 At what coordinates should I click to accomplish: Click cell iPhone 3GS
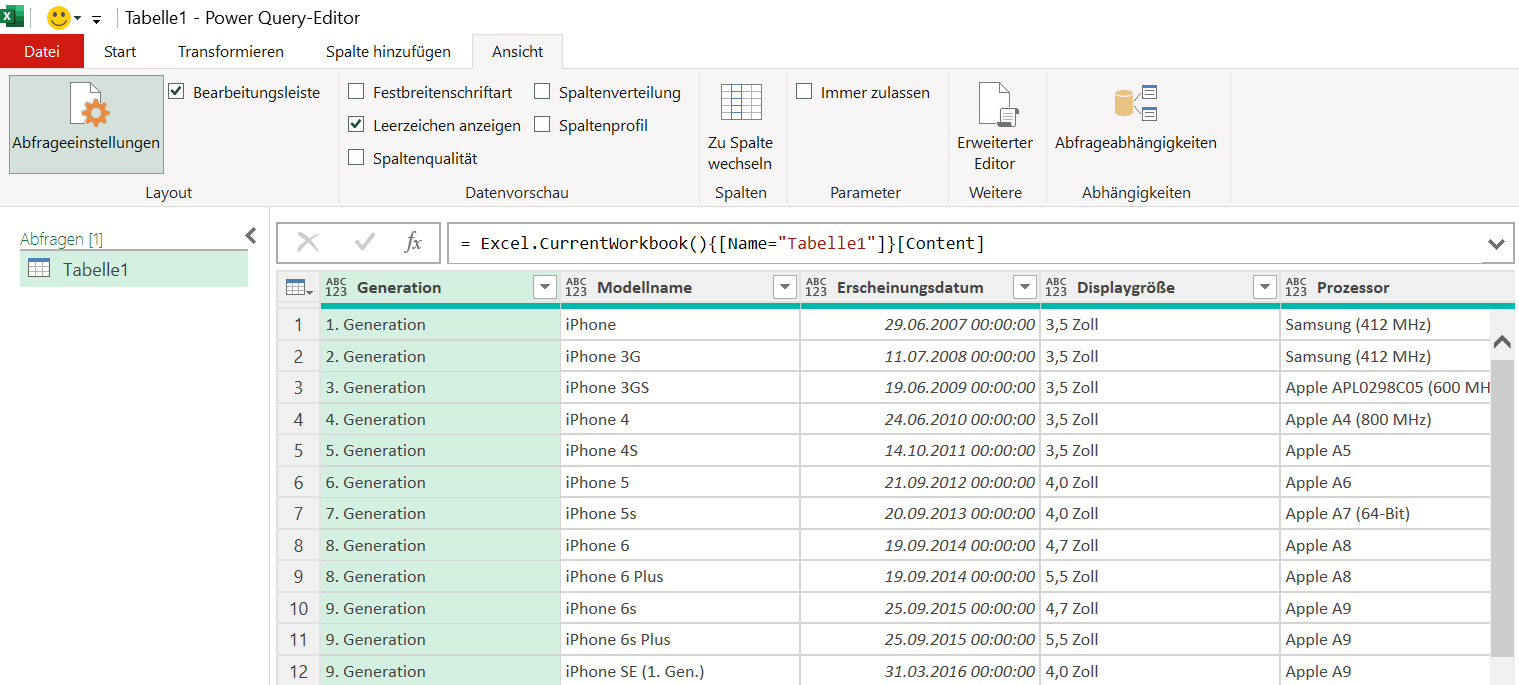pos(680,388)
